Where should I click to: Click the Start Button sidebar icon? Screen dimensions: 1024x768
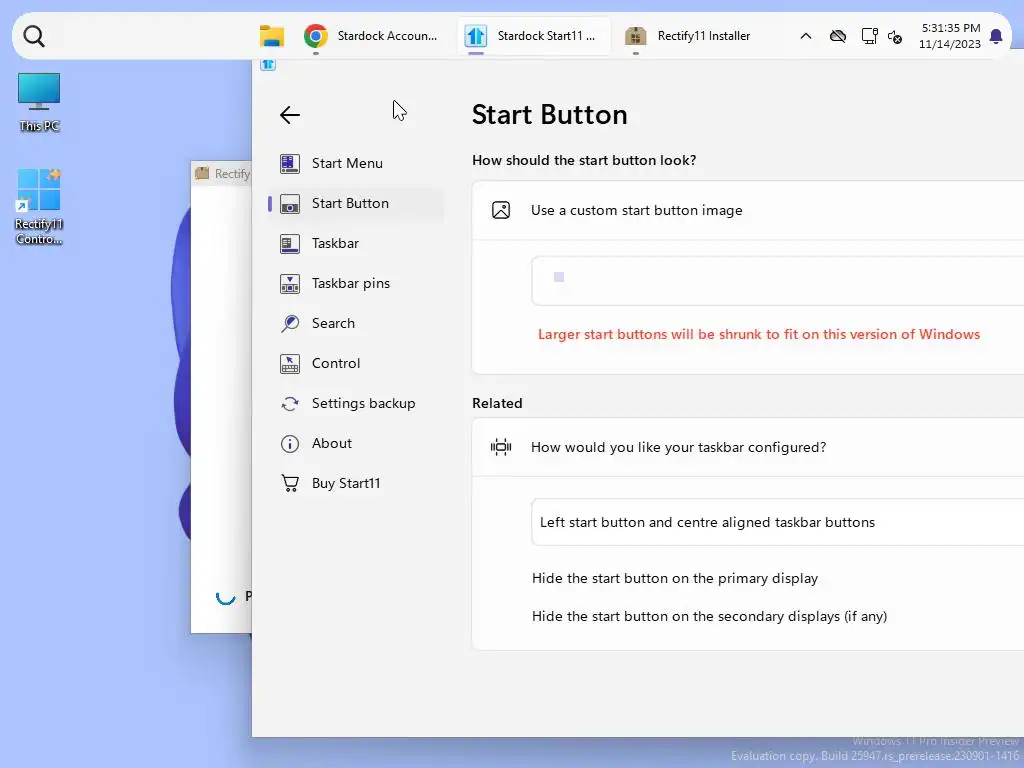pos(290,204)
